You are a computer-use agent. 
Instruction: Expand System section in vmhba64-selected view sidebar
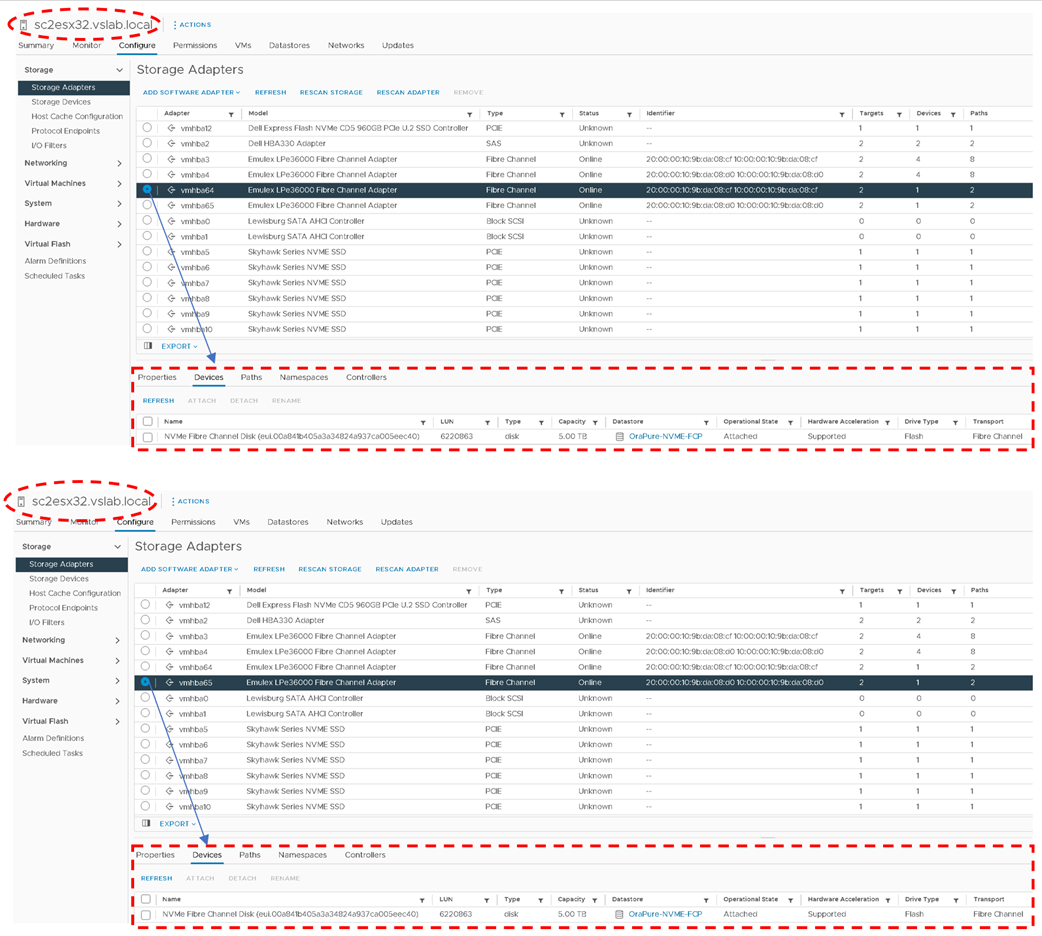click(120, 203)
